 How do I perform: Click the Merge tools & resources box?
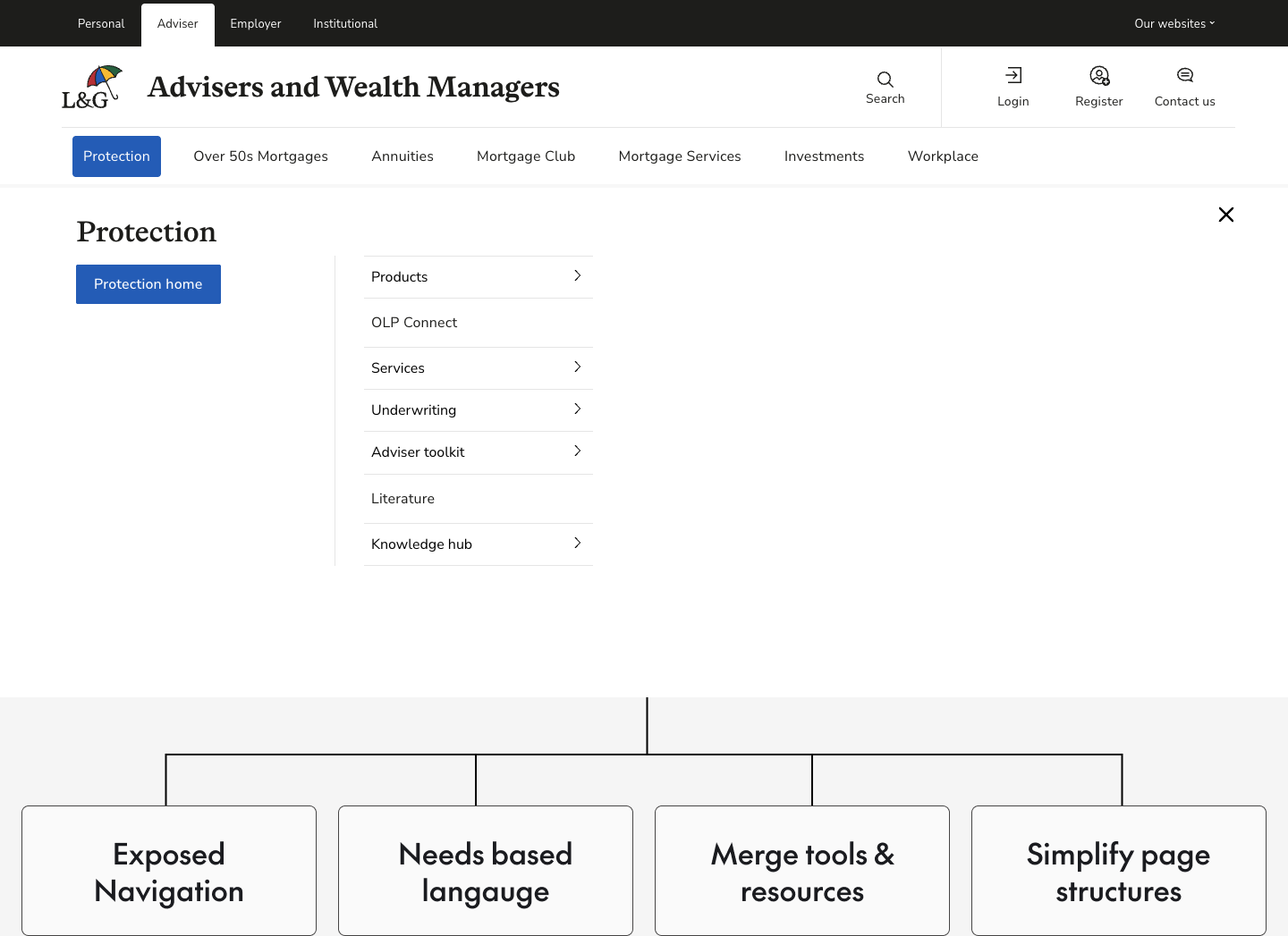coord(802,871)
